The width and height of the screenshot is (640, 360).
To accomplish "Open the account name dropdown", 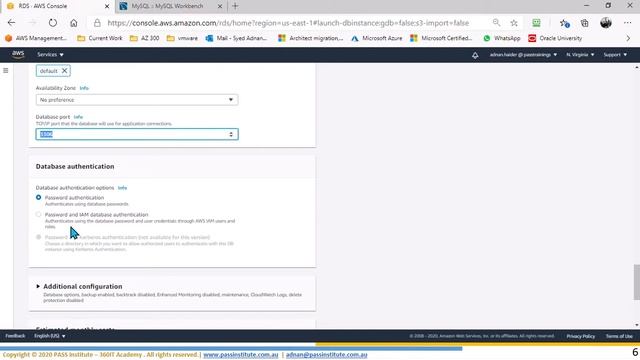I will click(523, 54).
